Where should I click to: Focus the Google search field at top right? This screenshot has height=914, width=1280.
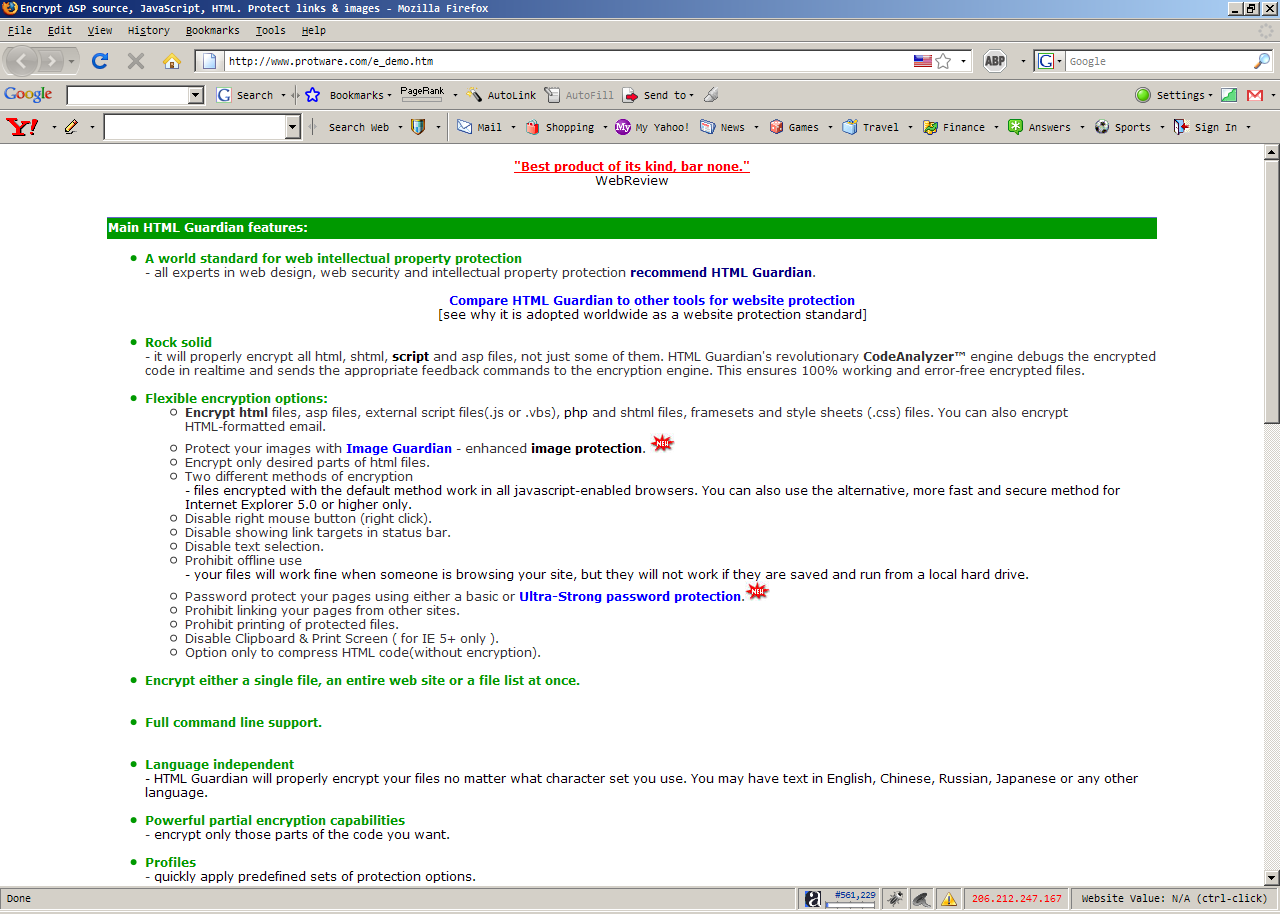pos(1158,61)
